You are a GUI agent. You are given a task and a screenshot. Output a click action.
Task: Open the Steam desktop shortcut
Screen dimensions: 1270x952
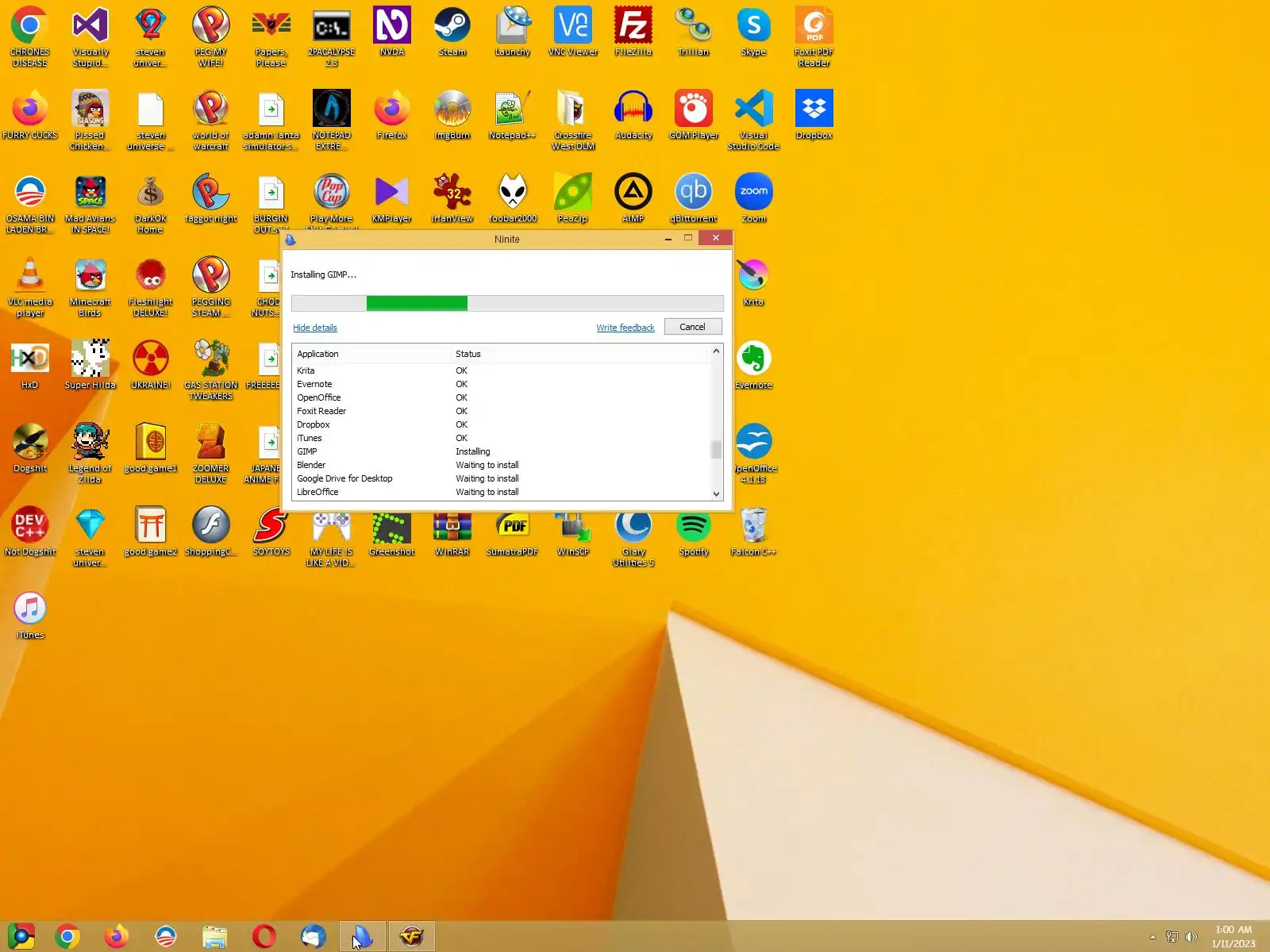pos(452,32)
